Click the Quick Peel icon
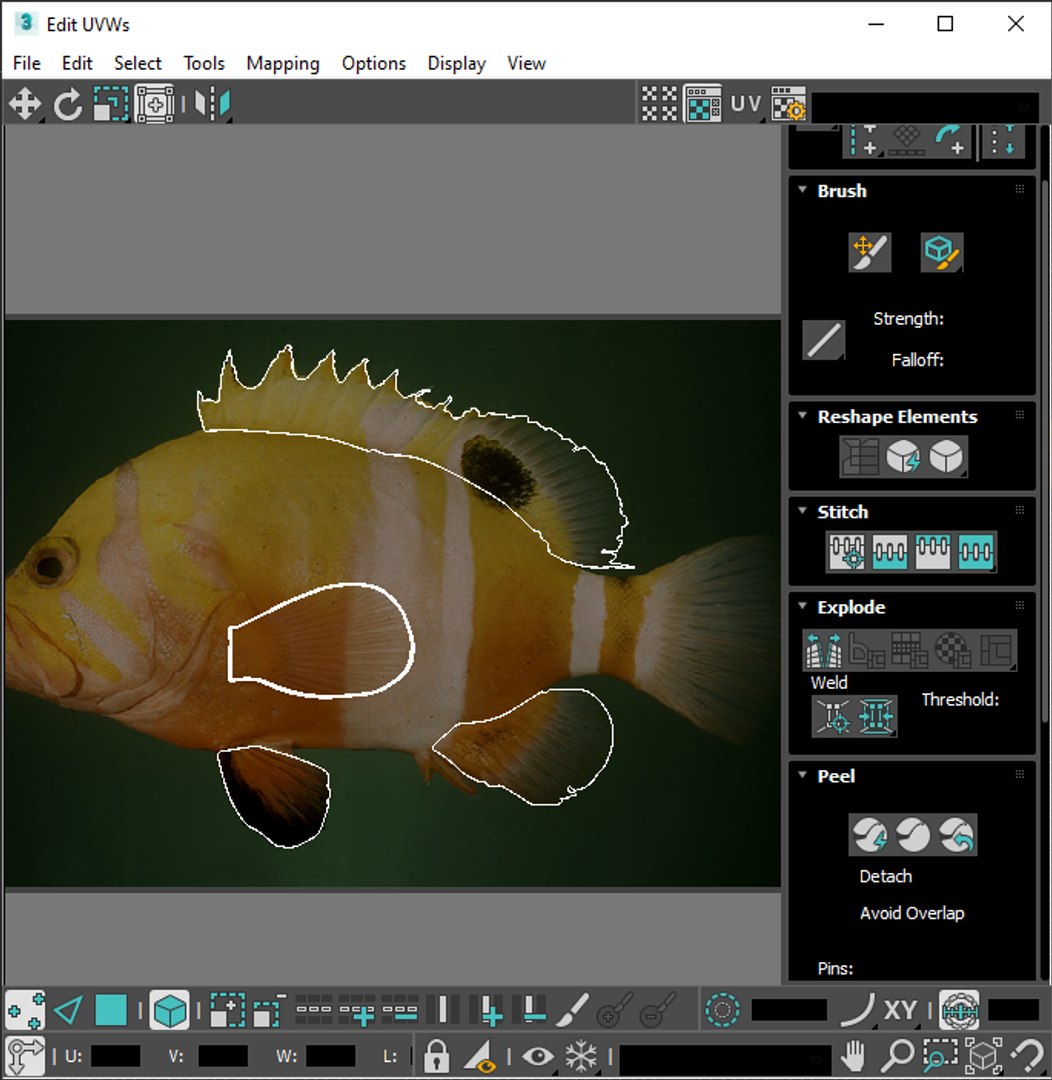Viewport: 1052px width, 1080px height. pyautogui.click(x=869, y=835)
